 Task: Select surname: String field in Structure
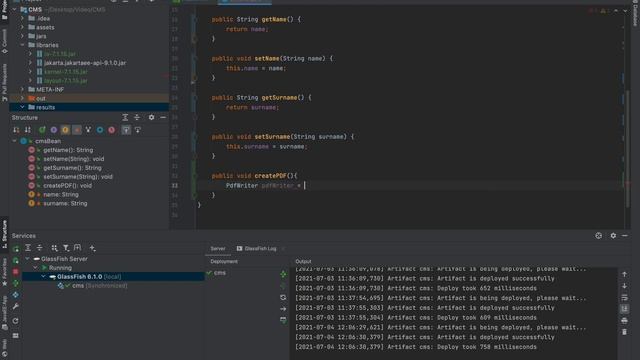tap(65, 203)
